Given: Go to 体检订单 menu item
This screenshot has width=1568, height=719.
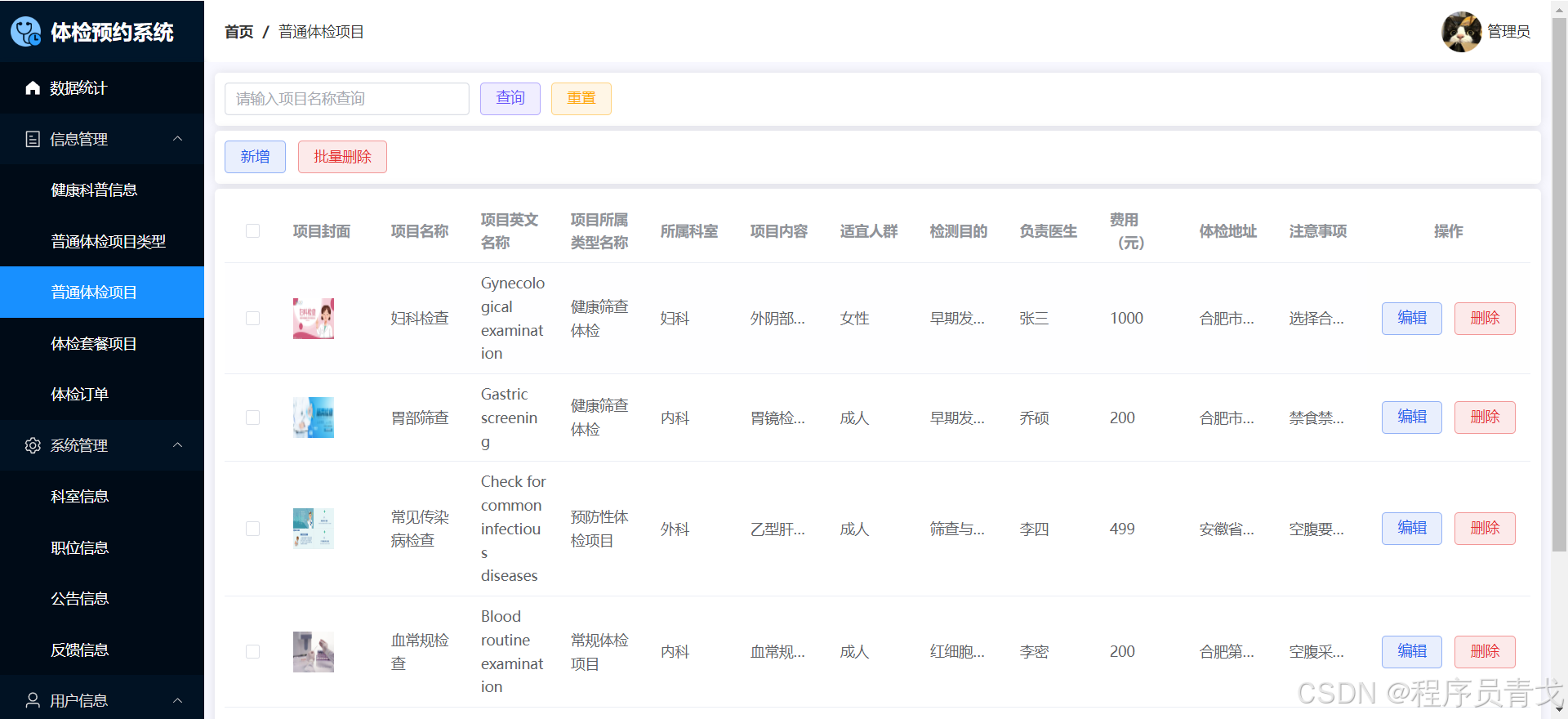Looking at the screenshot, I should (102, 394).
